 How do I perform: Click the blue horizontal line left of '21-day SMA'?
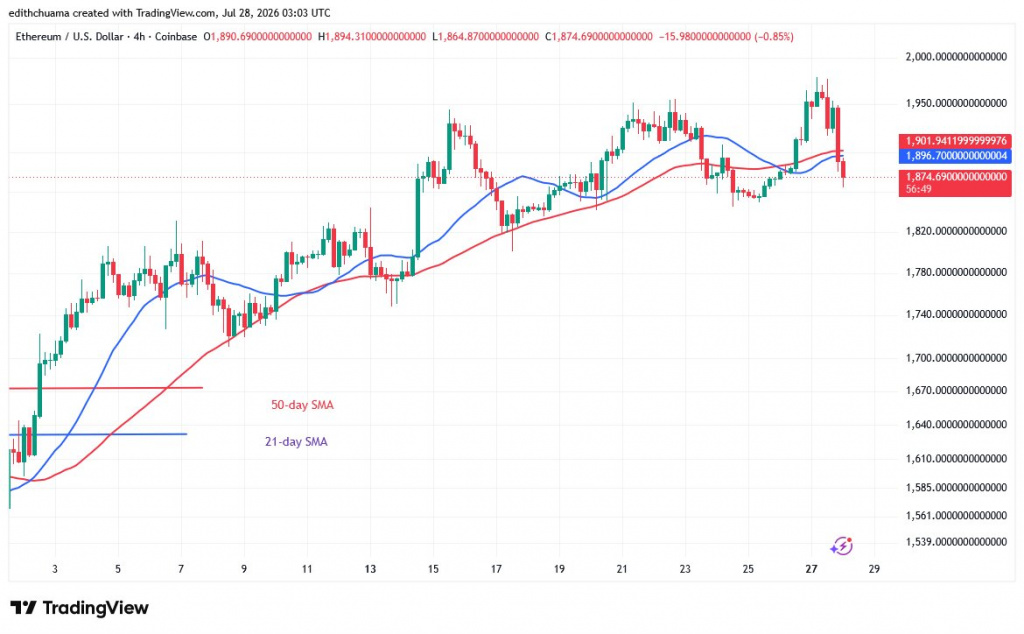point(98,434)
